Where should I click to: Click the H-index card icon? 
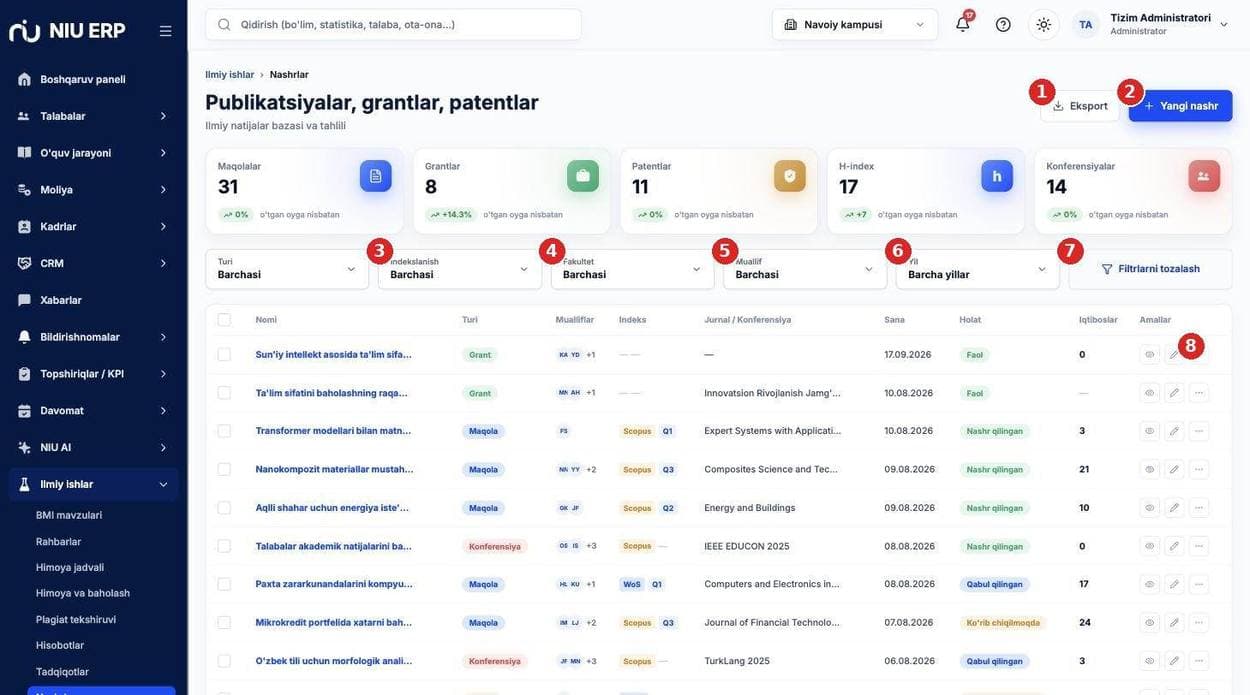coord(997,176)
